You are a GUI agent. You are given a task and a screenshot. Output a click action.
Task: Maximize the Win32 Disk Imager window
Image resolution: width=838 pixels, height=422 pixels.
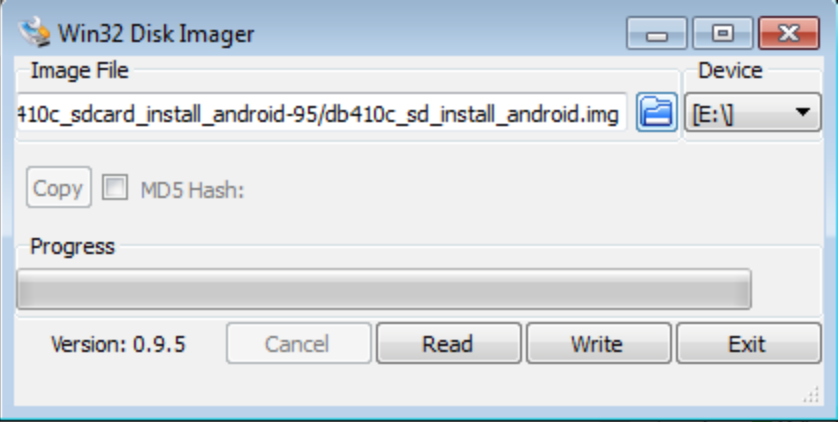723,34
